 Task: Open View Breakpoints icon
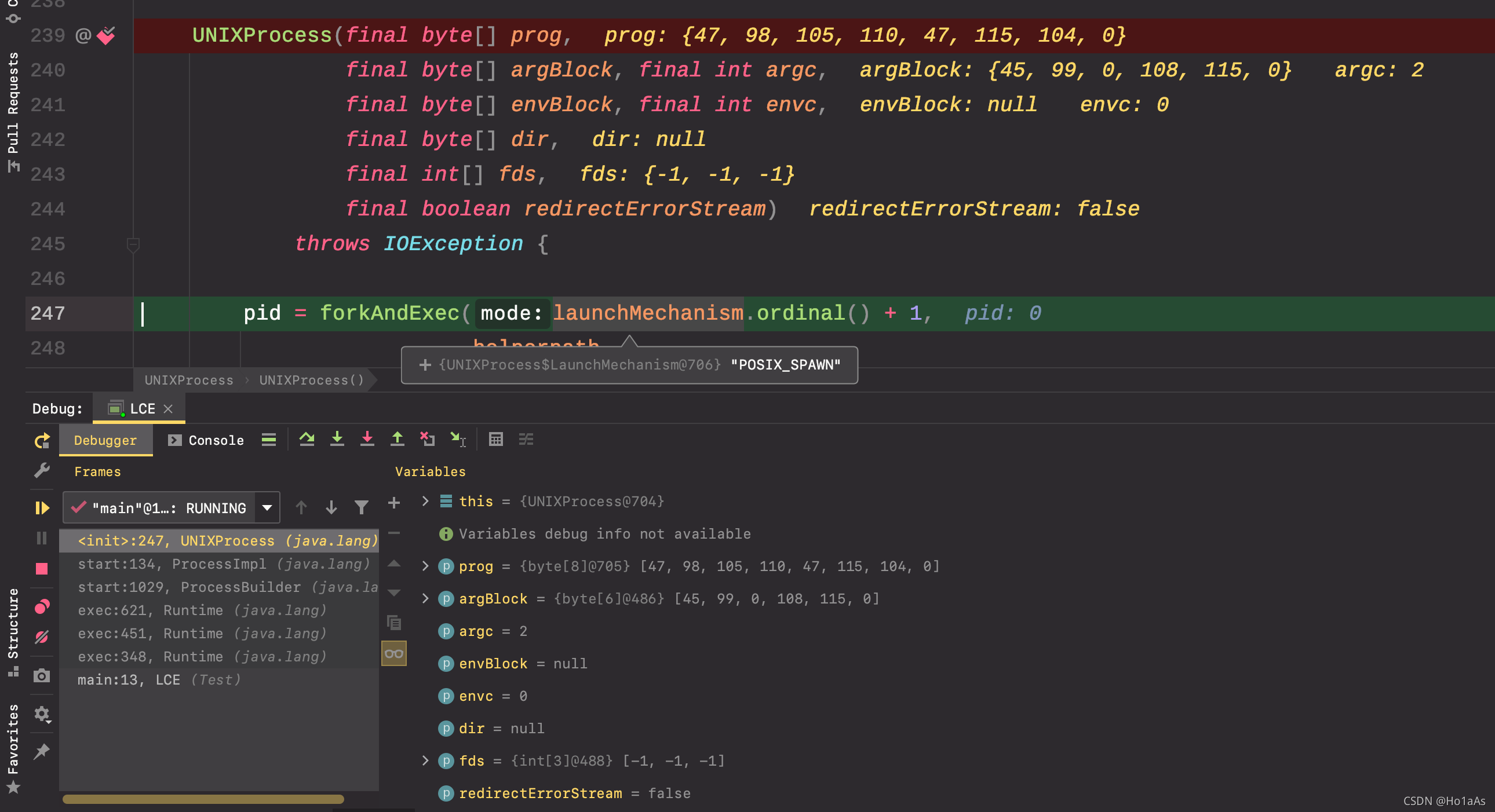(x=42, y=606)
